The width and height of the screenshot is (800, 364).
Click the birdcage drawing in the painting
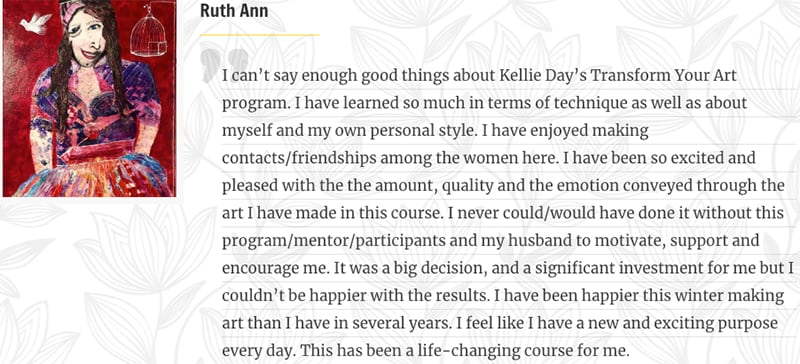(x=147, y=32)
